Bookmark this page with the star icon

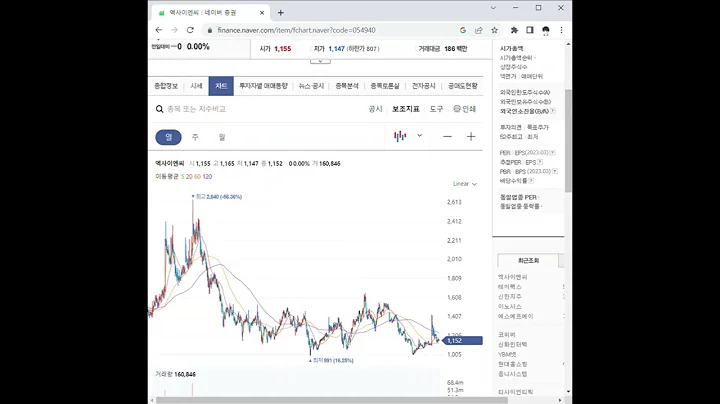click(495, 30)
